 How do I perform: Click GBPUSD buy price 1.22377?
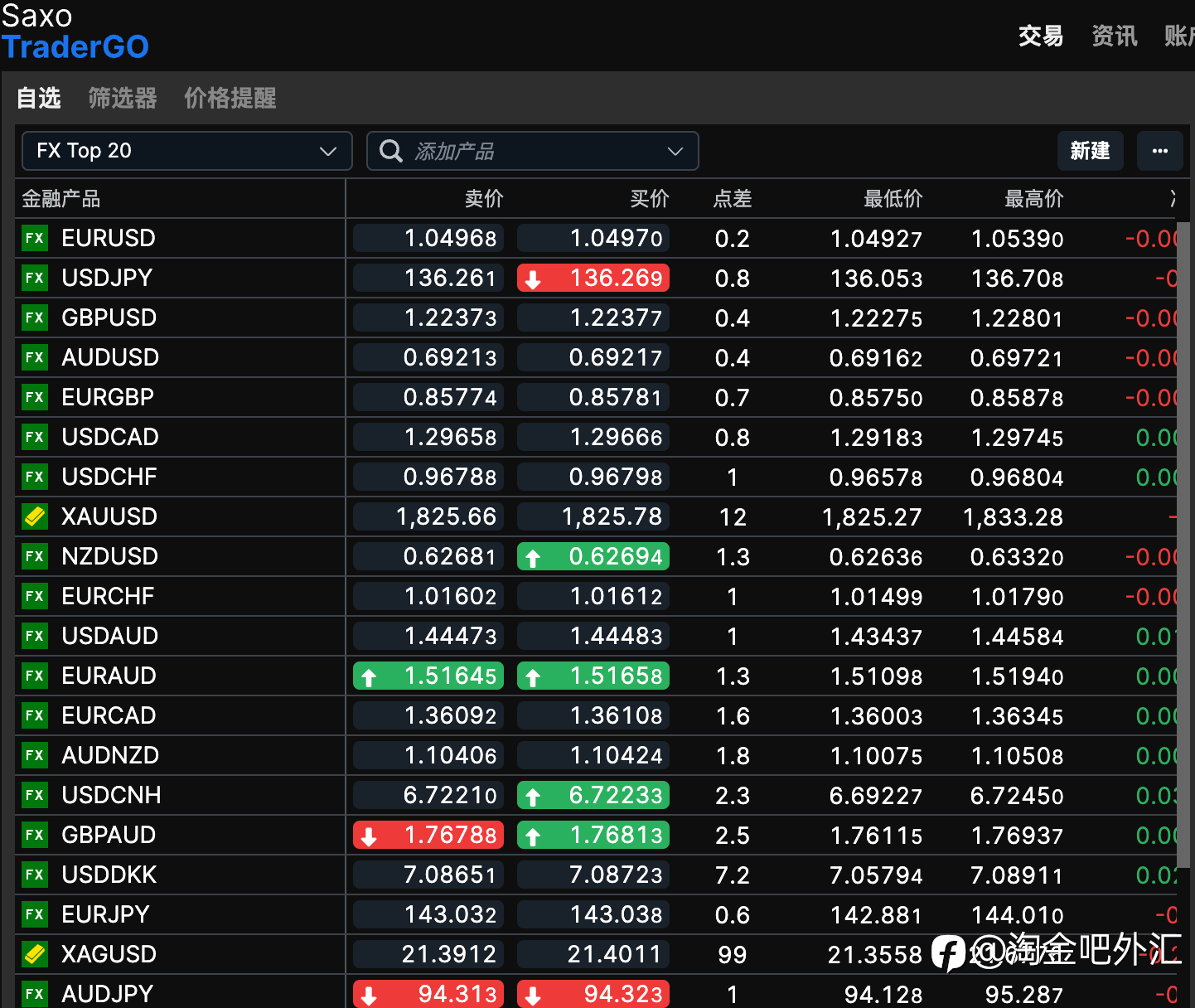click(x=593, y=317)
